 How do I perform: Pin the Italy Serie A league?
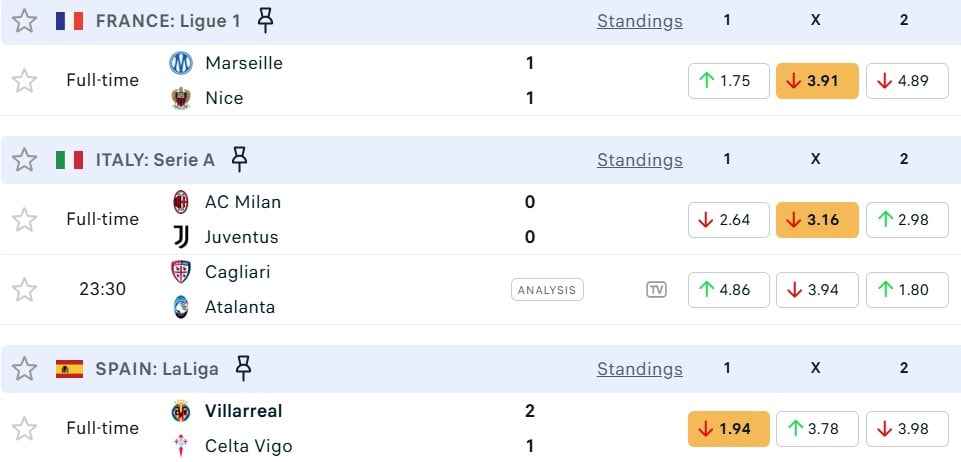[x=239, y=159]
